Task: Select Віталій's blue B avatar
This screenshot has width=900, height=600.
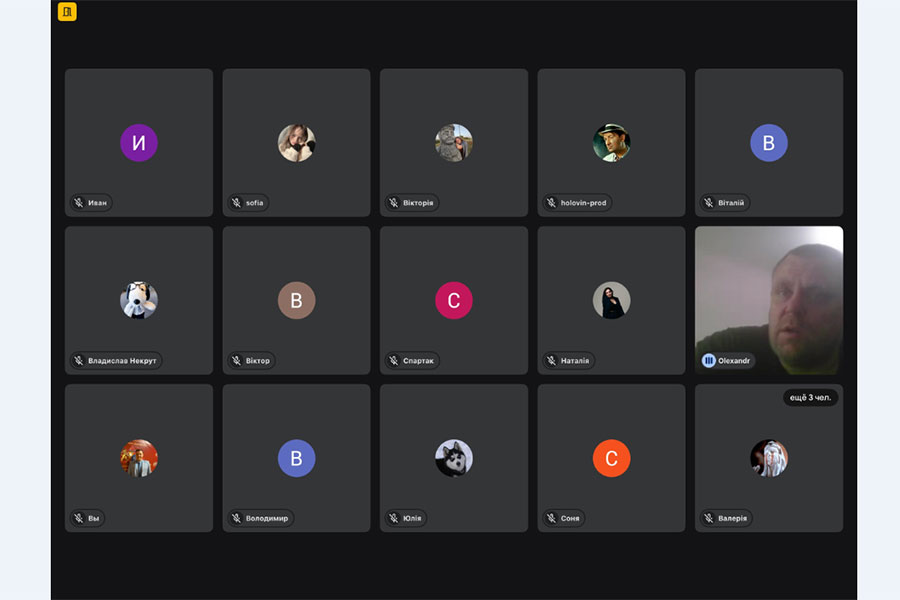Action: click(x=769, y=142)
